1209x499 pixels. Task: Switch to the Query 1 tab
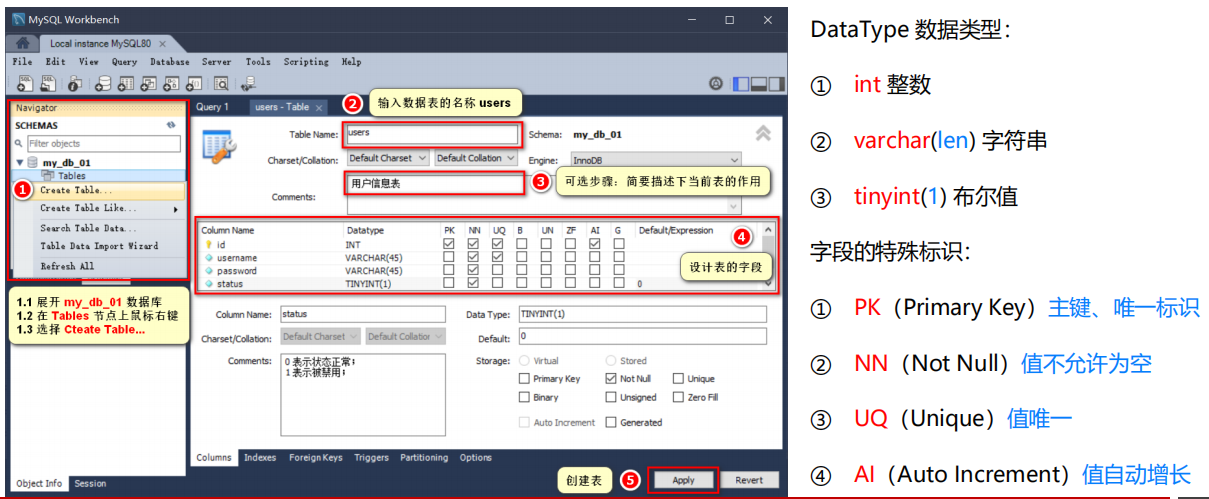pos(212,107)
